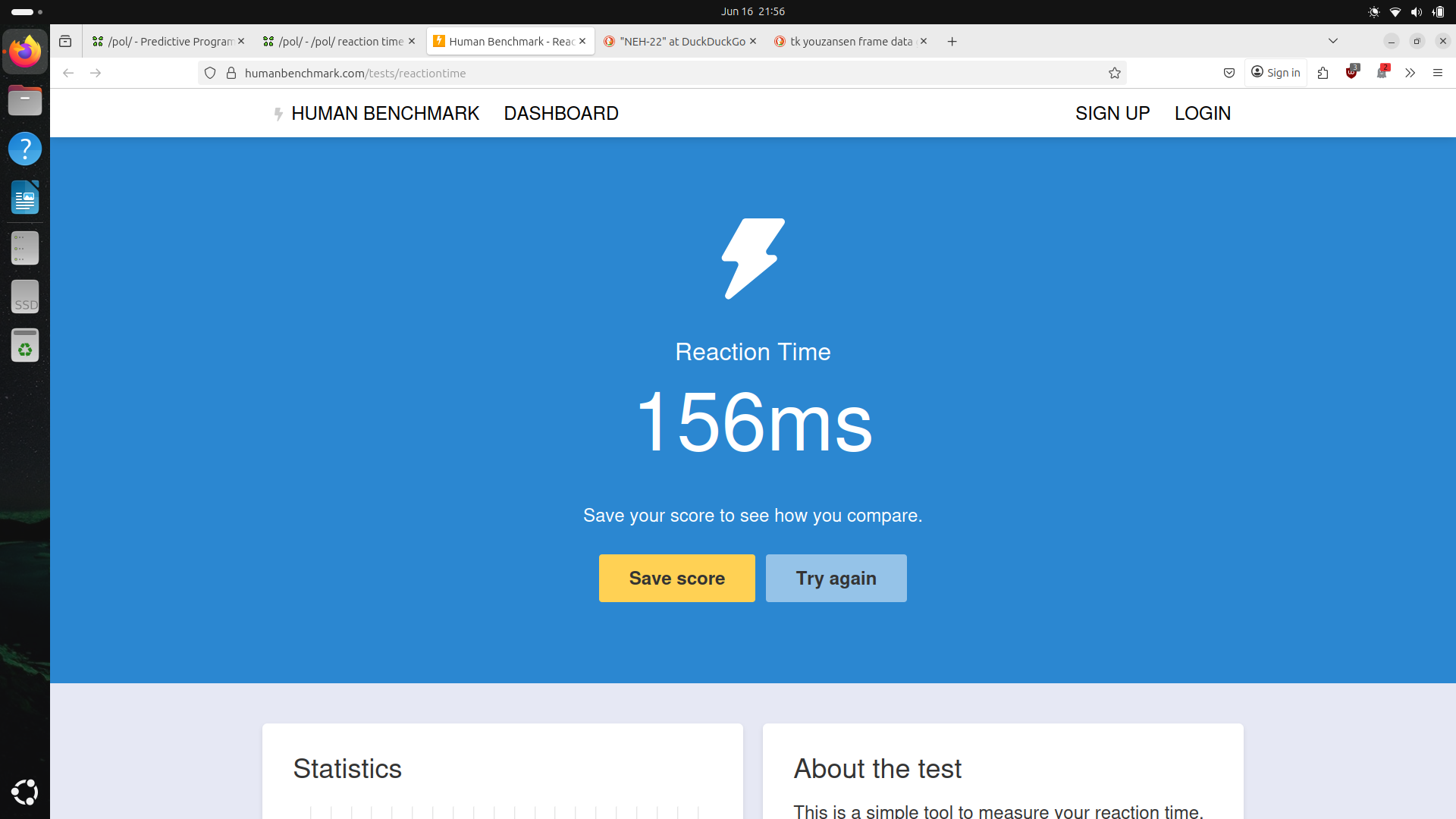Open the Activities workspace indicator at top-left
Viewport: 1456px width, 819px height.
[27, 11]
